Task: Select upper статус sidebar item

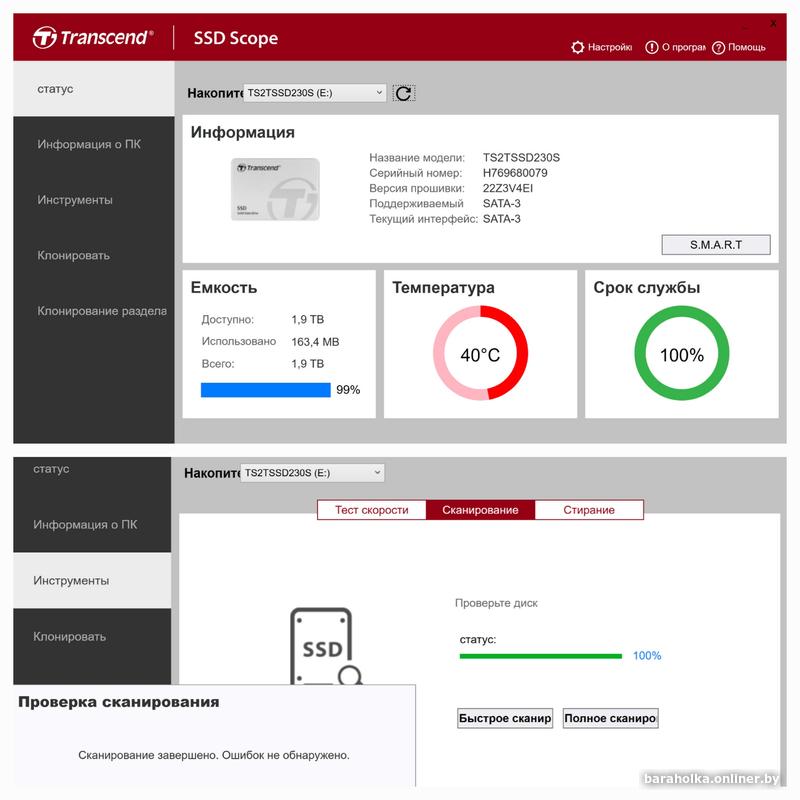Action: click(94, 89)
